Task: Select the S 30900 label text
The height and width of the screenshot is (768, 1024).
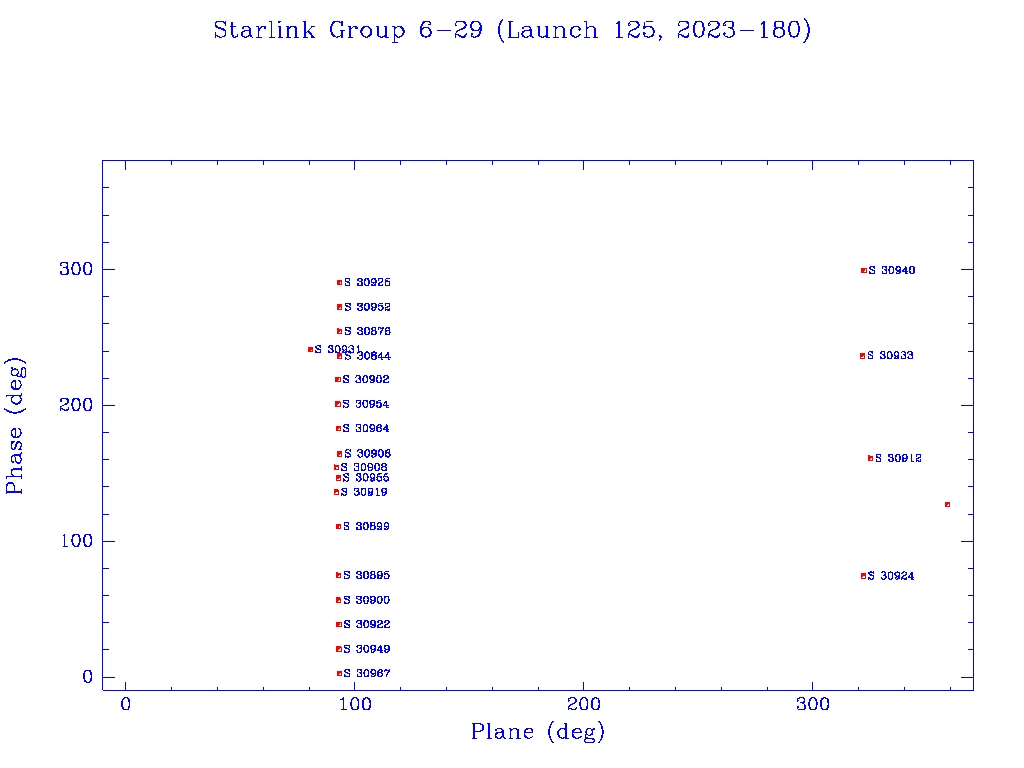Action: (x=366, y=601)
